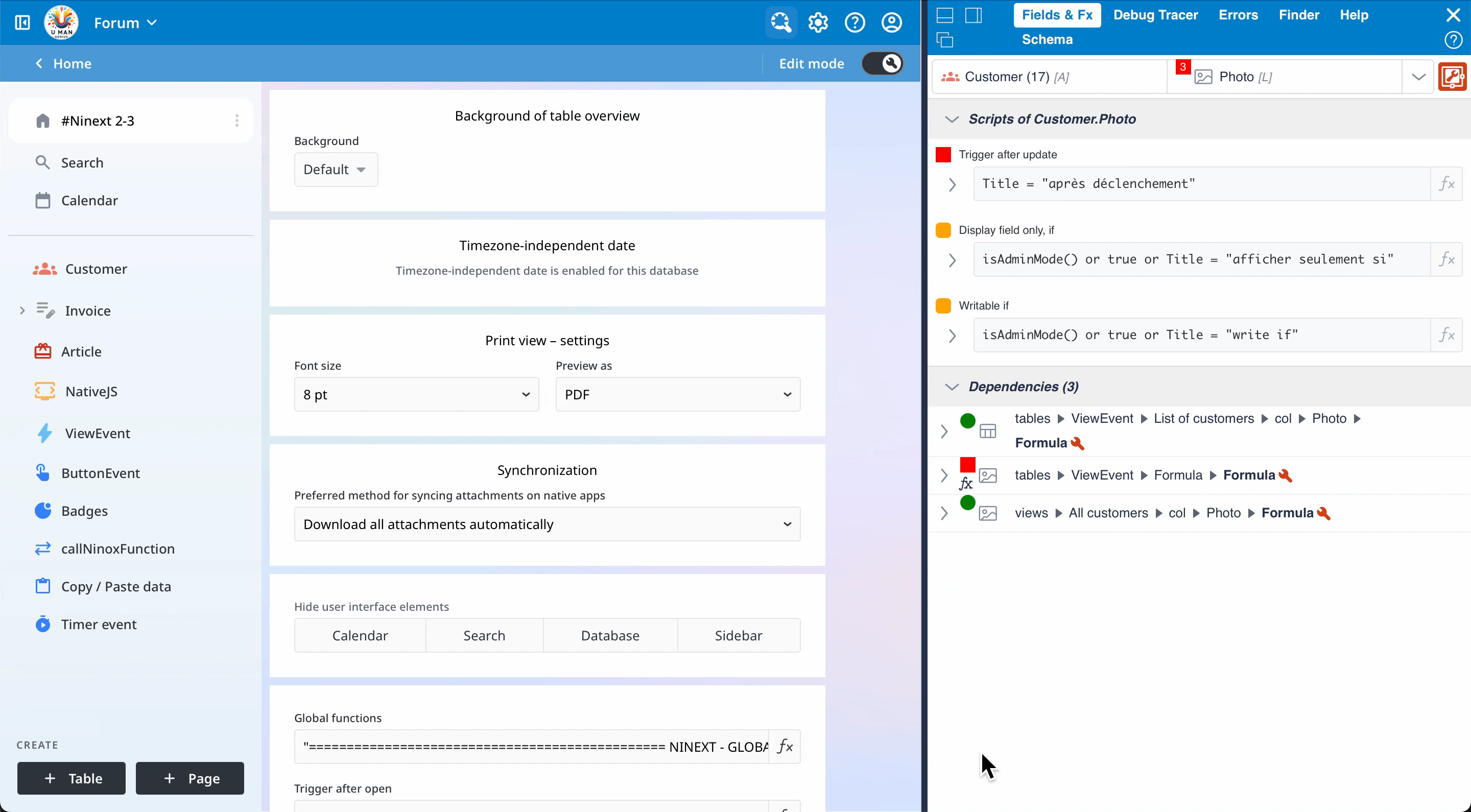Click the orange field editor icon beside Photo

tap(1452, 77)
